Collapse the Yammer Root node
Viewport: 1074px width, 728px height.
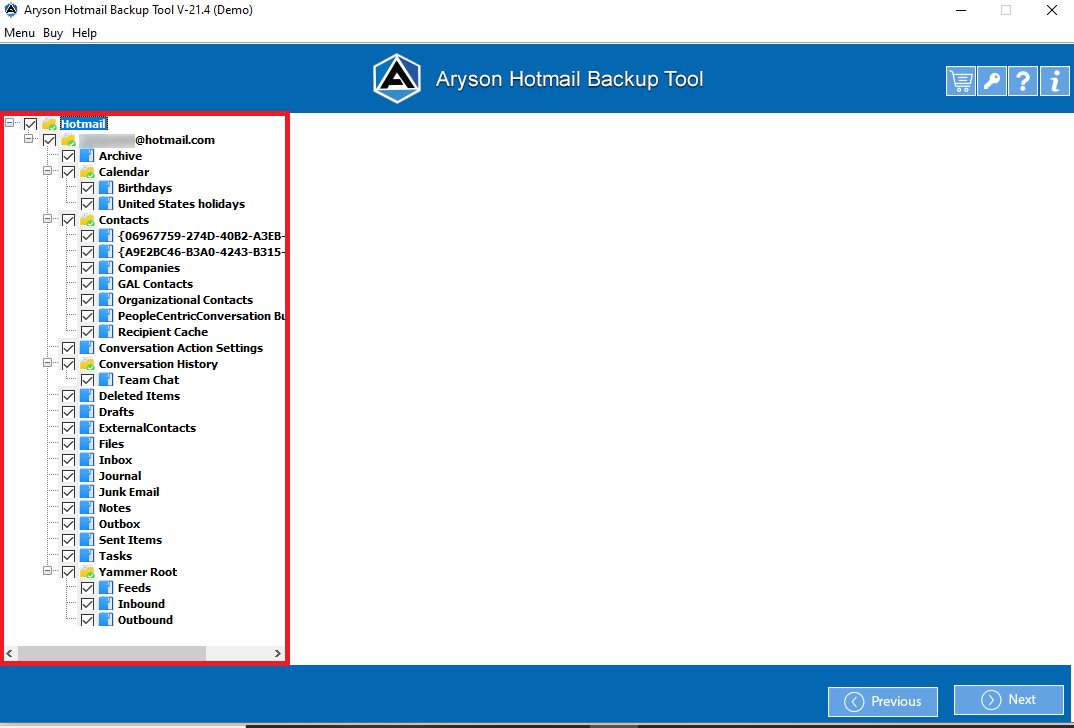[x=48, y=570]
